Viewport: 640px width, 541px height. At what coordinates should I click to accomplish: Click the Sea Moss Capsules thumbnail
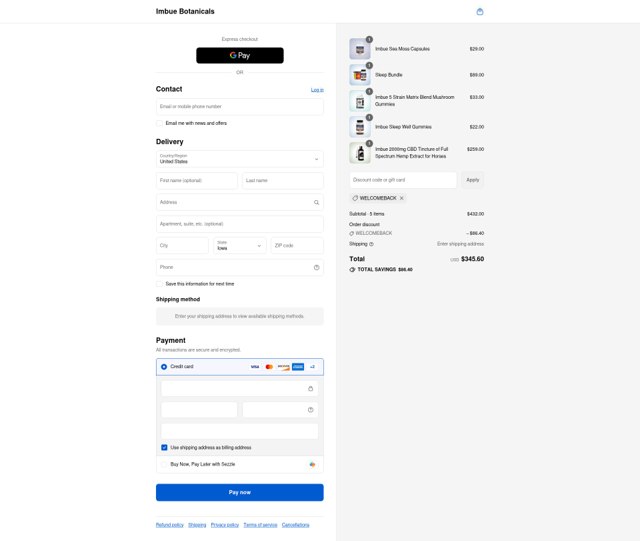[360, 49]
